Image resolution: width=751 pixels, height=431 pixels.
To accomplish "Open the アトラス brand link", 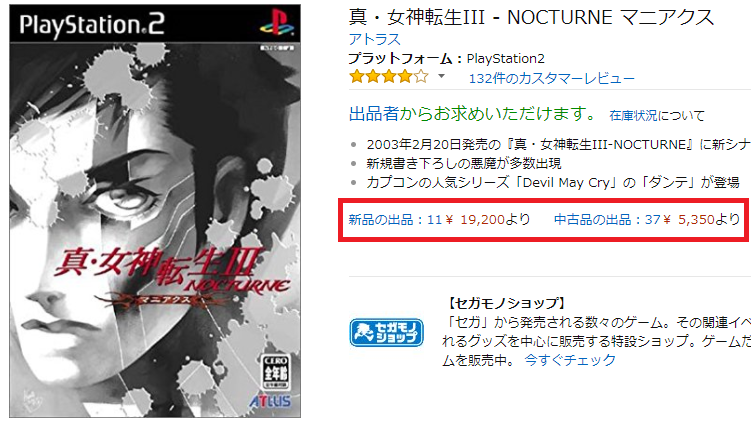I will click(x=374, y=39).
